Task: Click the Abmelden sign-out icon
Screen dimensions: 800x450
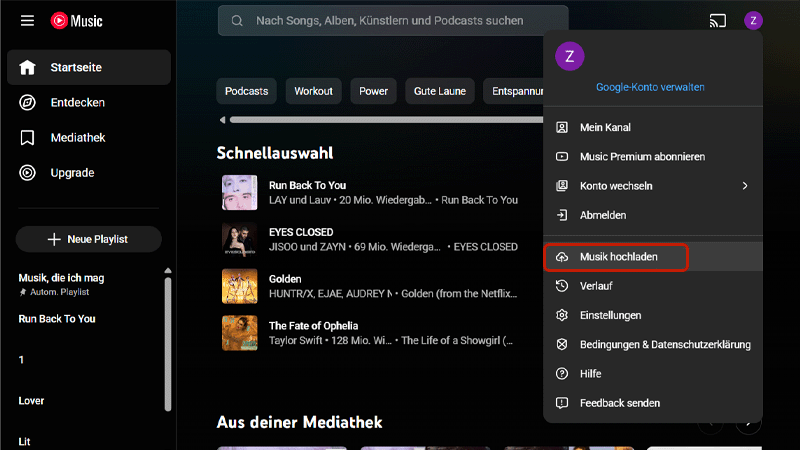Action: click(562, 215)
